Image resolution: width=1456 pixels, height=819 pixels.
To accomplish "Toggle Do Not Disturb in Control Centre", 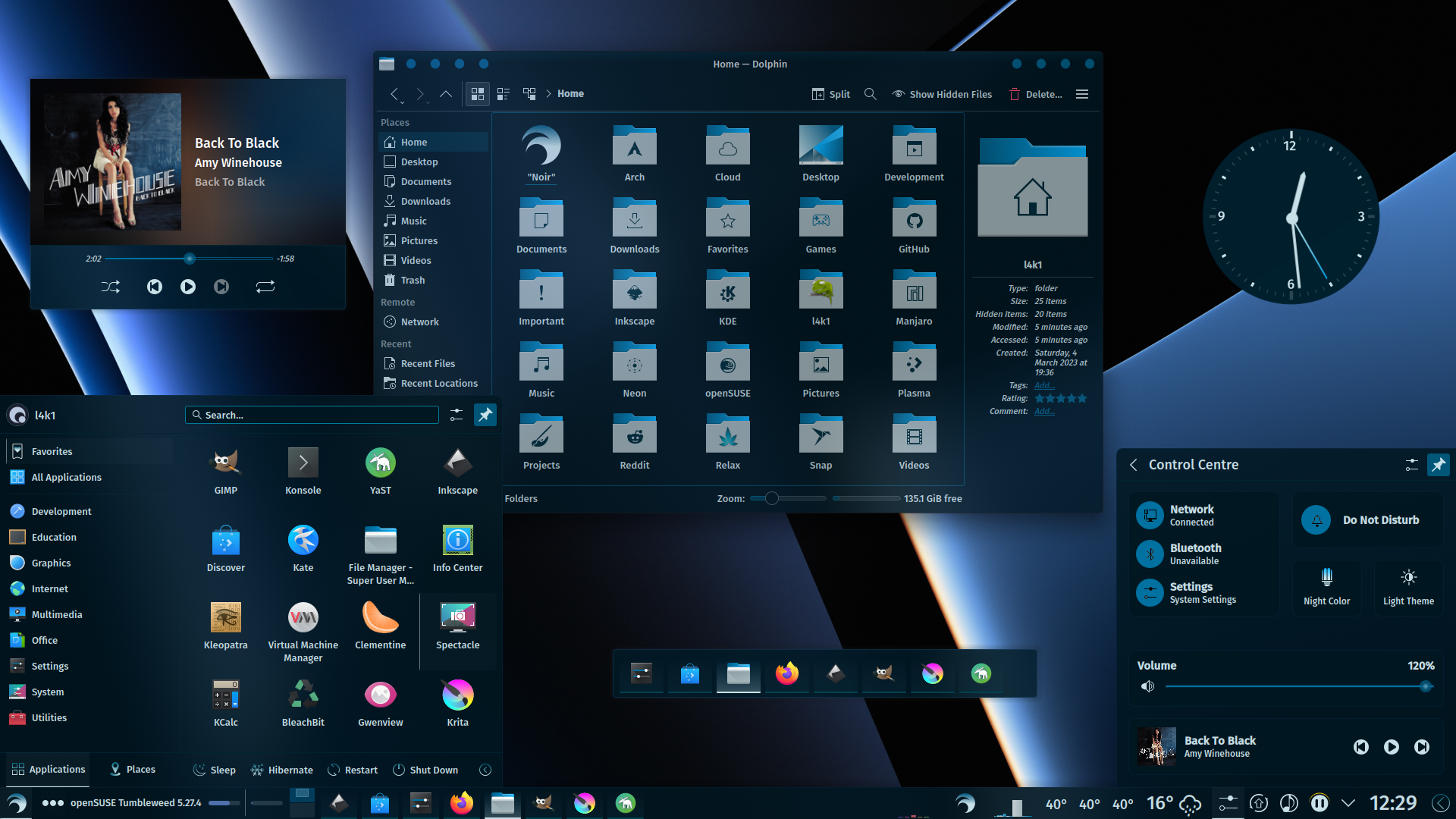I will pyautogui.click(x=1367, y=520).
